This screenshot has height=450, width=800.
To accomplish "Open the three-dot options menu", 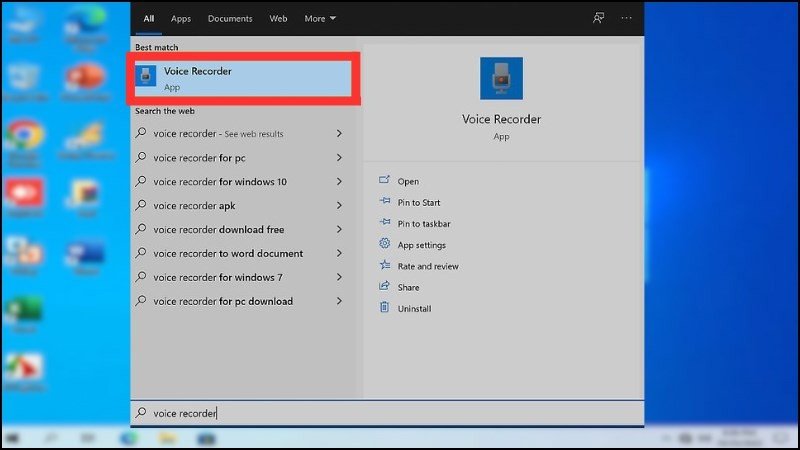I will [x=626, y=18].
